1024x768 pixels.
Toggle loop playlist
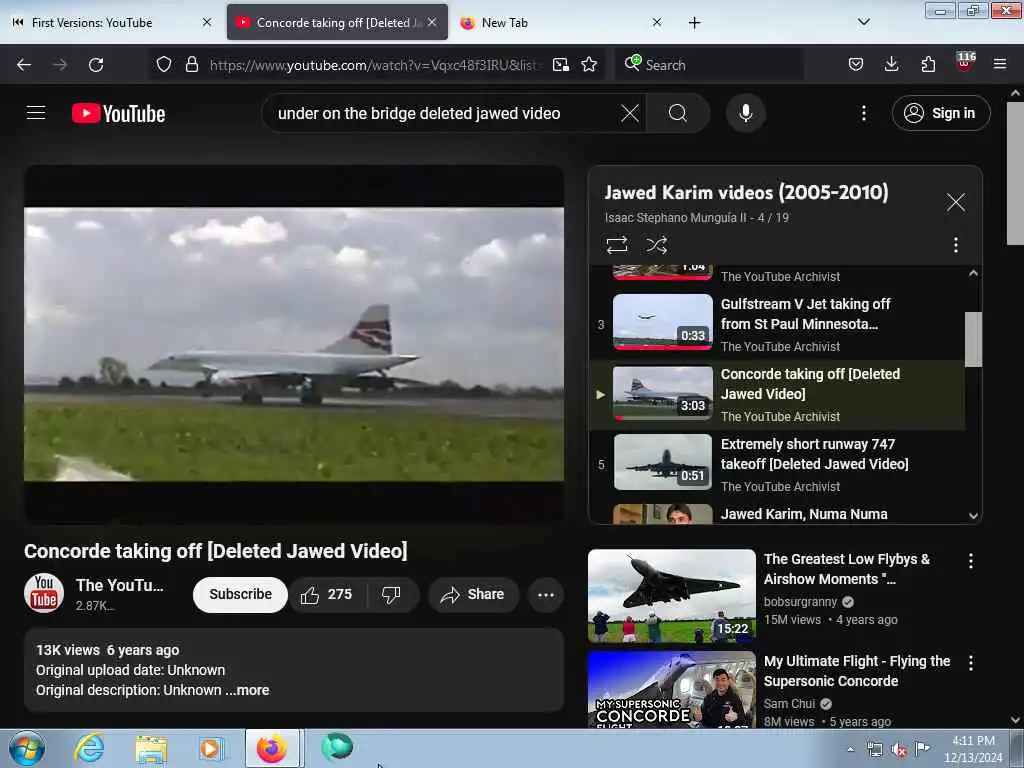pos(616,245)
